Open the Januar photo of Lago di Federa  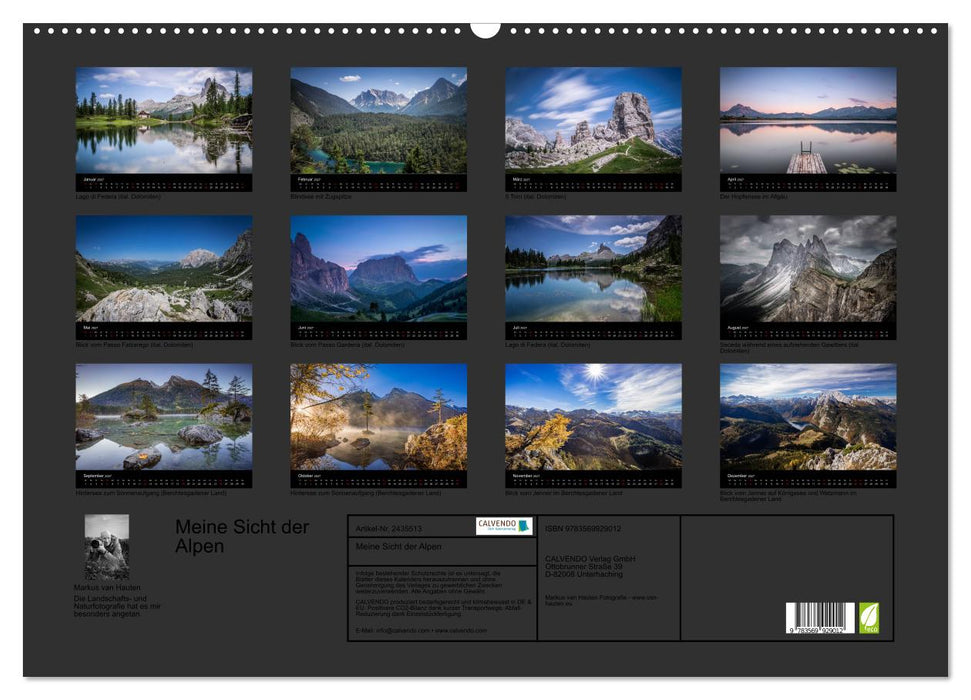pos(164,120)
